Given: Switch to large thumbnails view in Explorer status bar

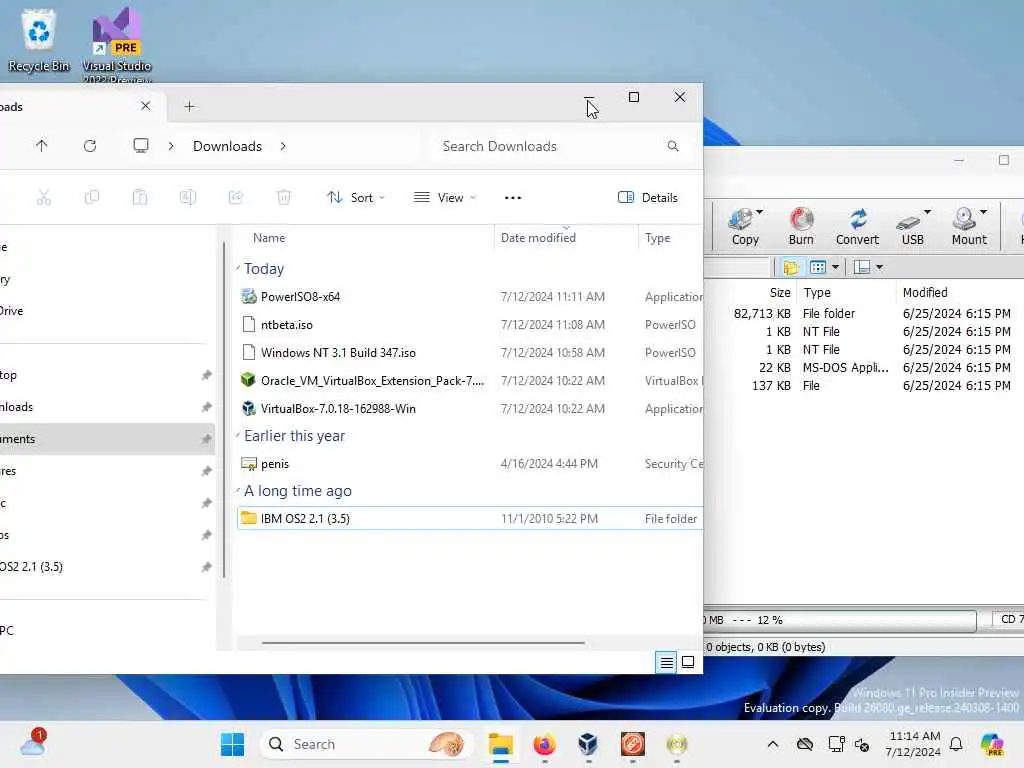Looking at the screenshot, I should pos(688,663).
